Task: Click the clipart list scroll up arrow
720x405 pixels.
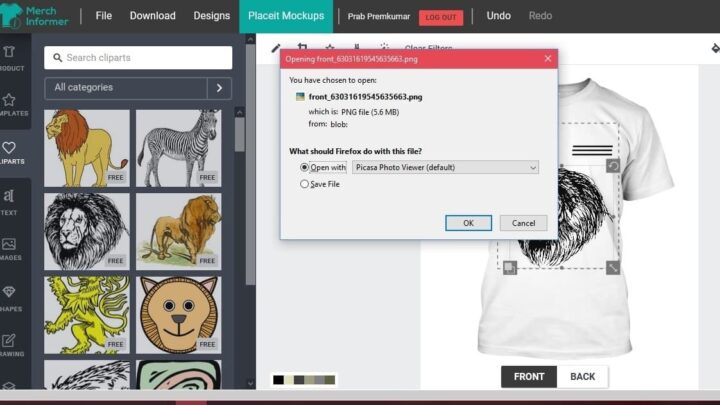Action: click(240, 112)
